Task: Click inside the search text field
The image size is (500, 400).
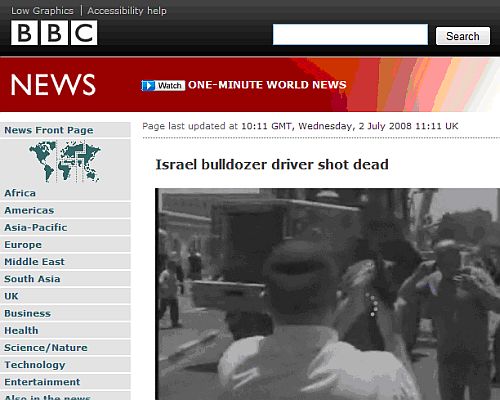Action: point(350,34)
